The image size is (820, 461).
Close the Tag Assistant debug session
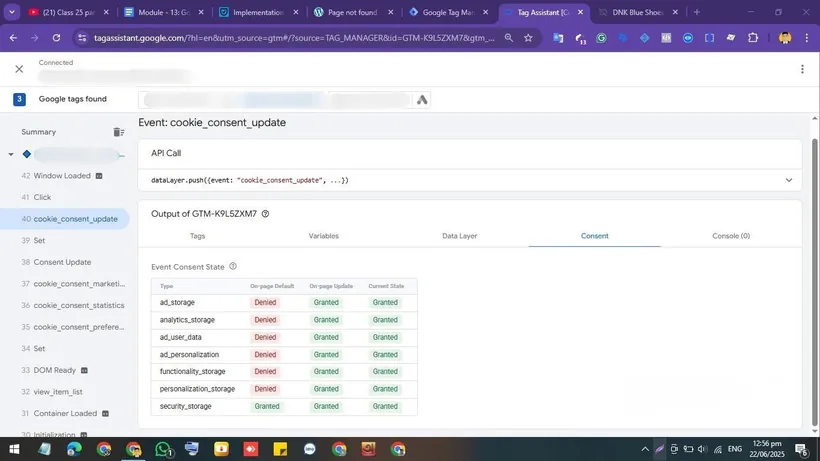point(19,69)
